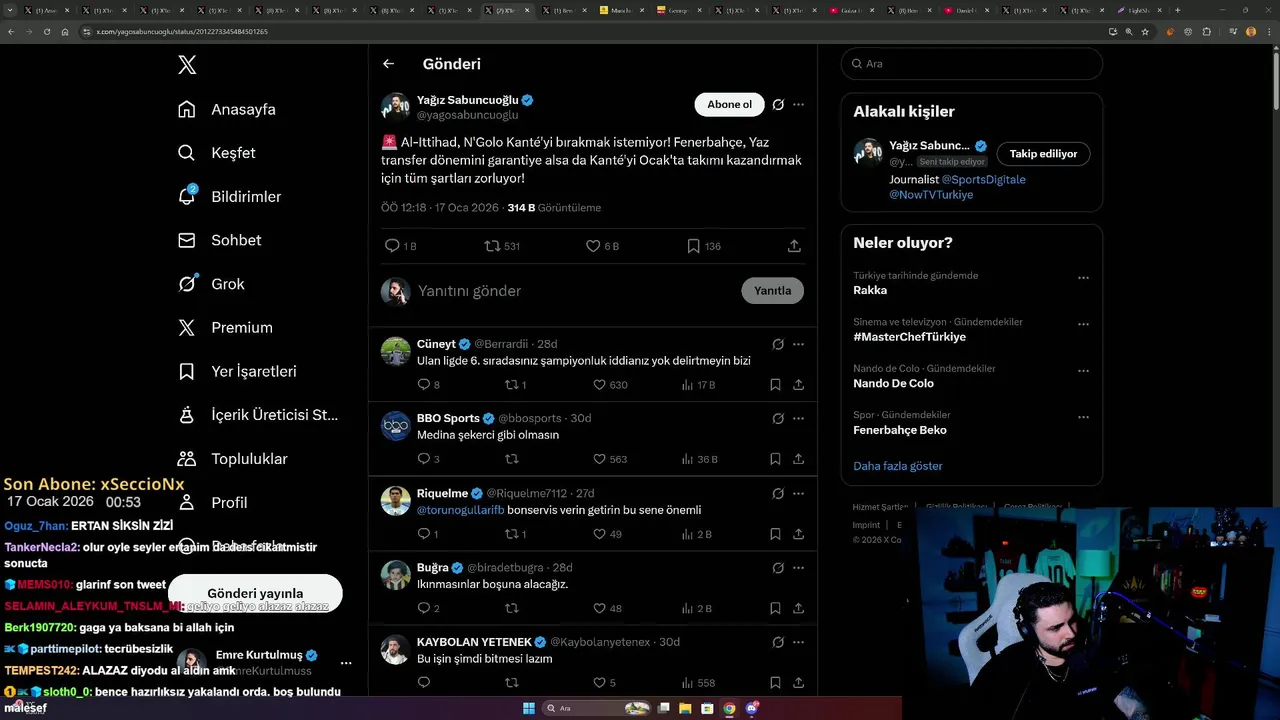Reply to KAYBOLAN YETENEK comment

(424, 683)
